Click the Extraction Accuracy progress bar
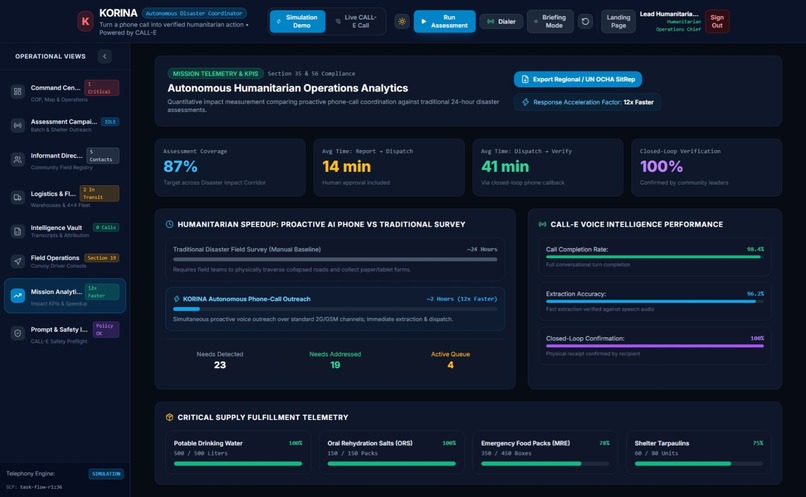The image size is (806, 497). click(654, 302)
